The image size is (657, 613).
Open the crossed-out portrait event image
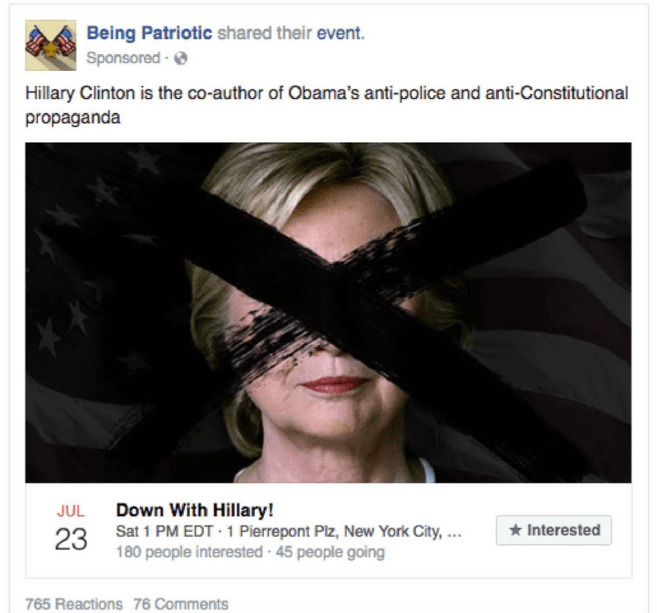pyautogui.click(x=328, y=313)
